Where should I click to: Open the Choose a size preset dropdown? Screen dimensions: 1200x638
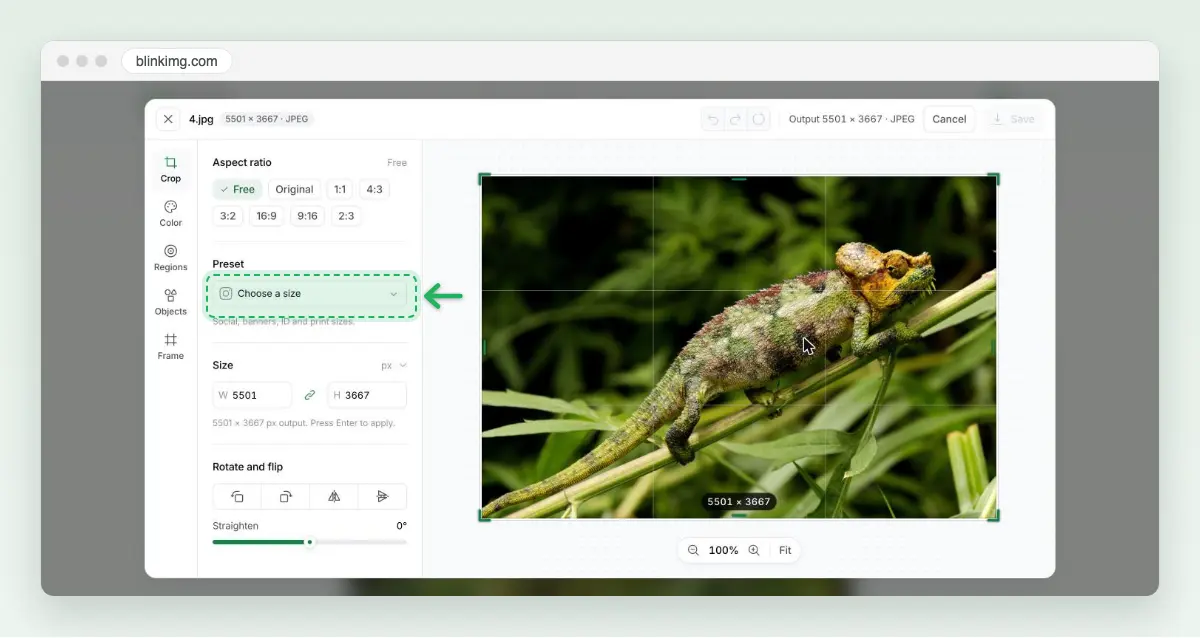click(310, 294)
